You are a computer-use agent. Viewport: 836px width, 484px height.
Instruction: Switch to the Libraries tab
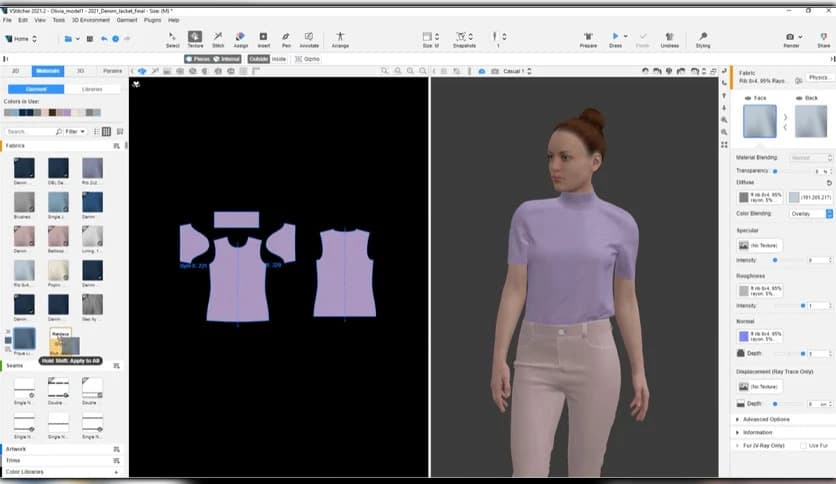pos(92,89)
